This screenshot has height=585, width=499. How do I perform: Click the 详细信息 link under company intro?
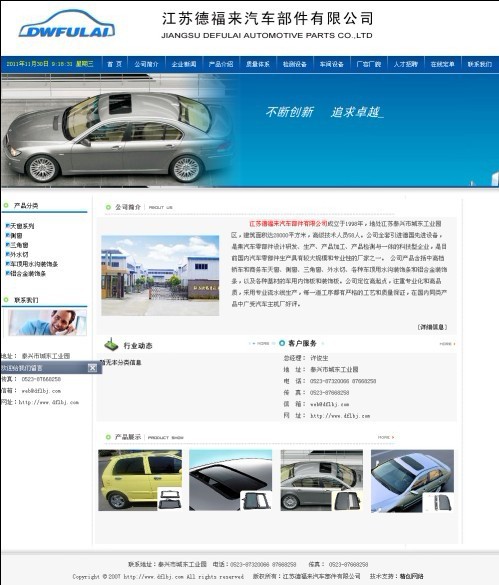432,327
